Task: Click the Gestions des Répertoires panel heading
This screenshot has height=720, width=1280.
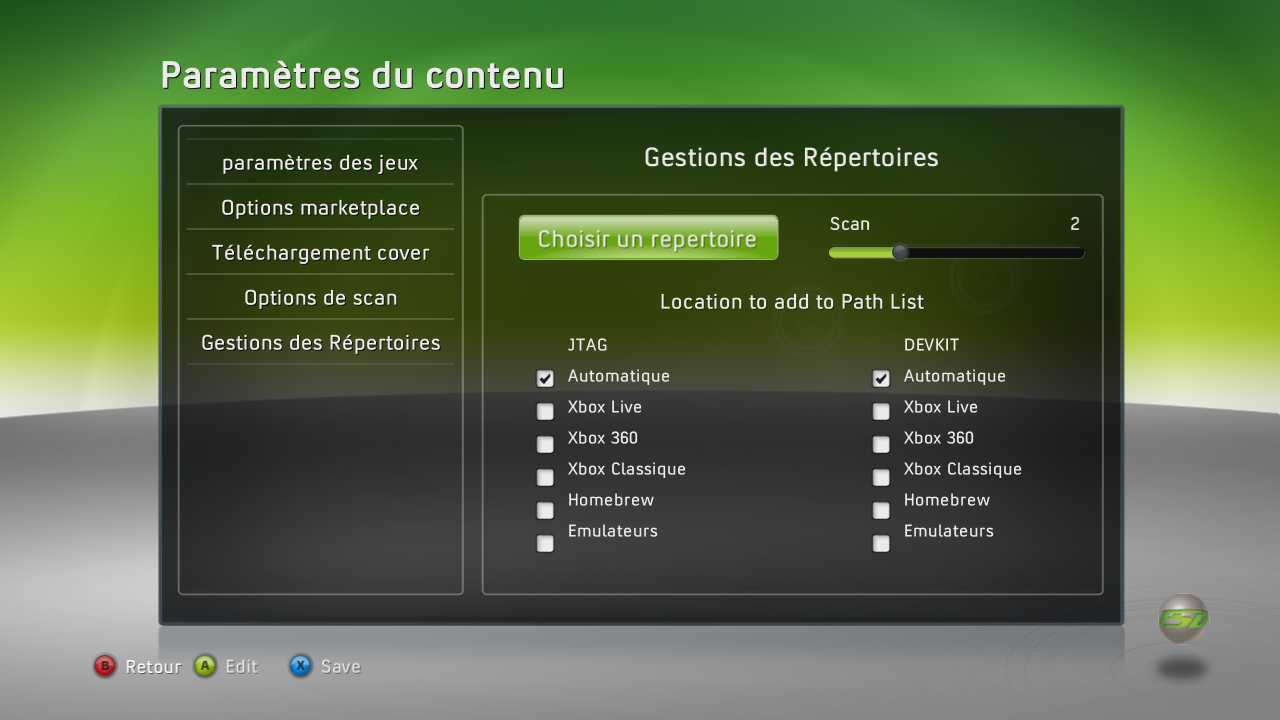Action: [791, 157]
